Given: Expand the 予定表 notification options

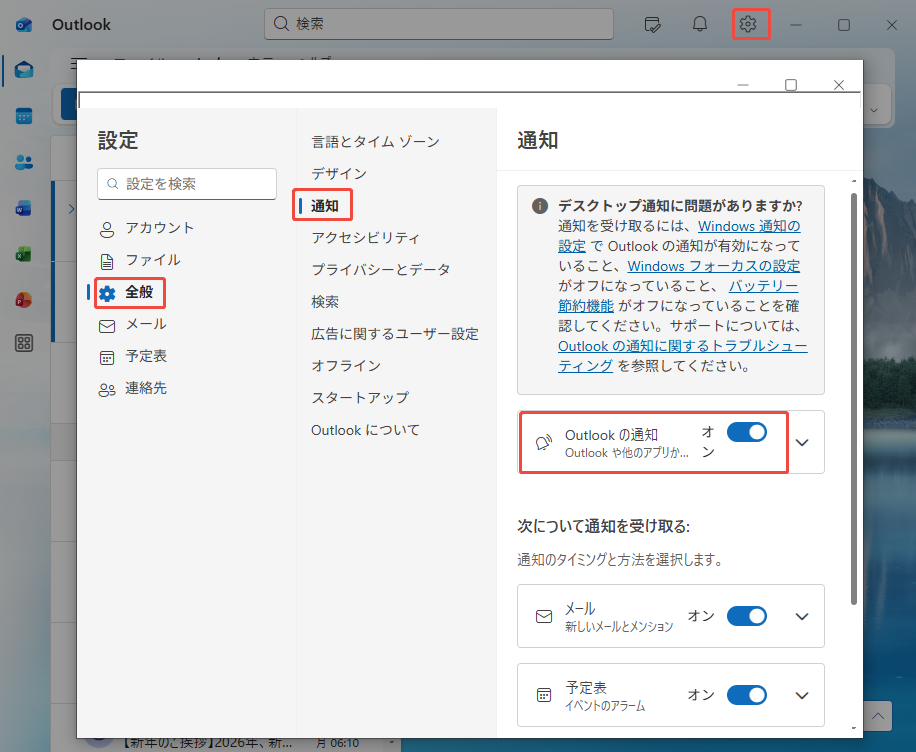Looking at the screenshot, I should [800, 695].
